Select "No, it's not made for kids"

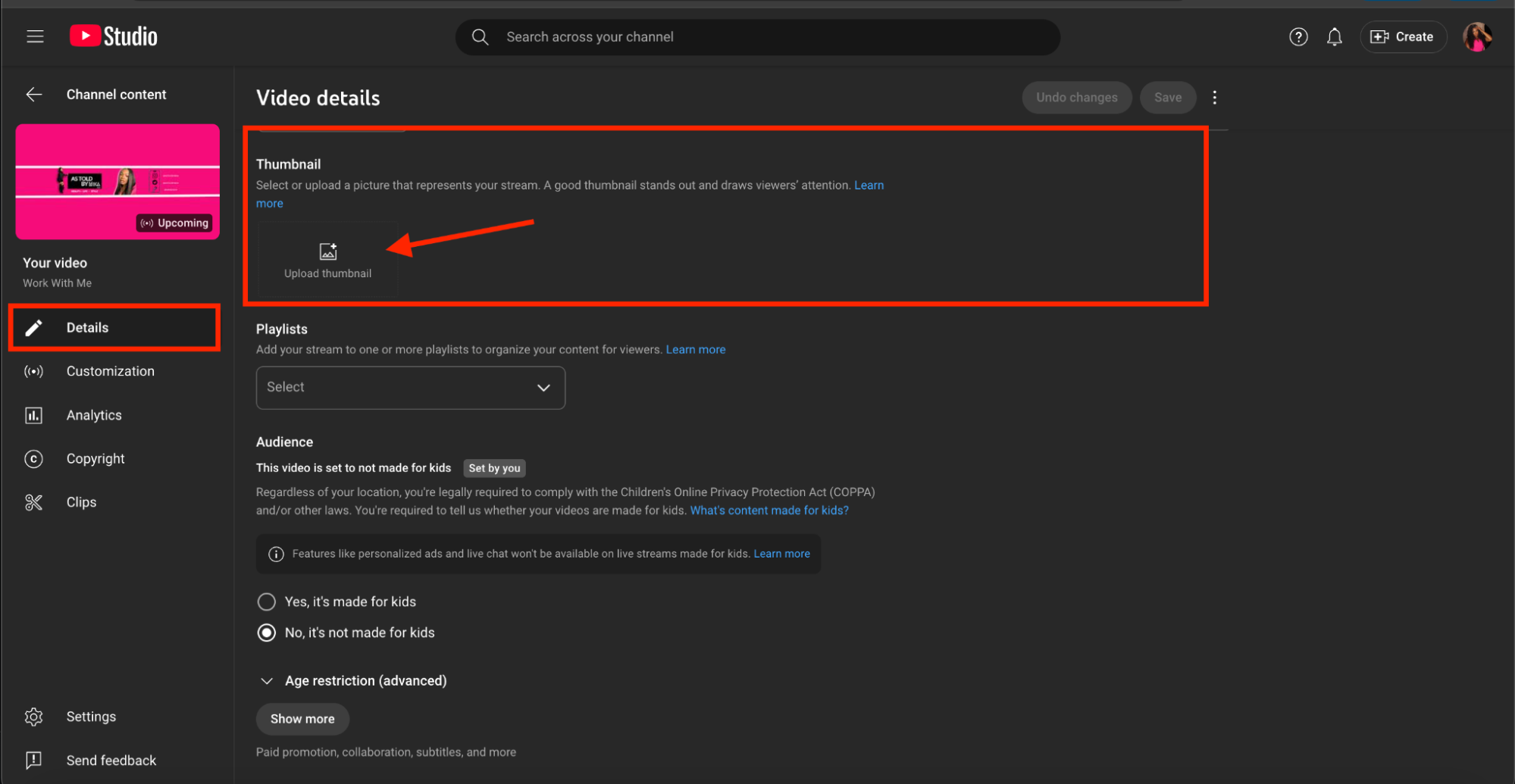267,633
